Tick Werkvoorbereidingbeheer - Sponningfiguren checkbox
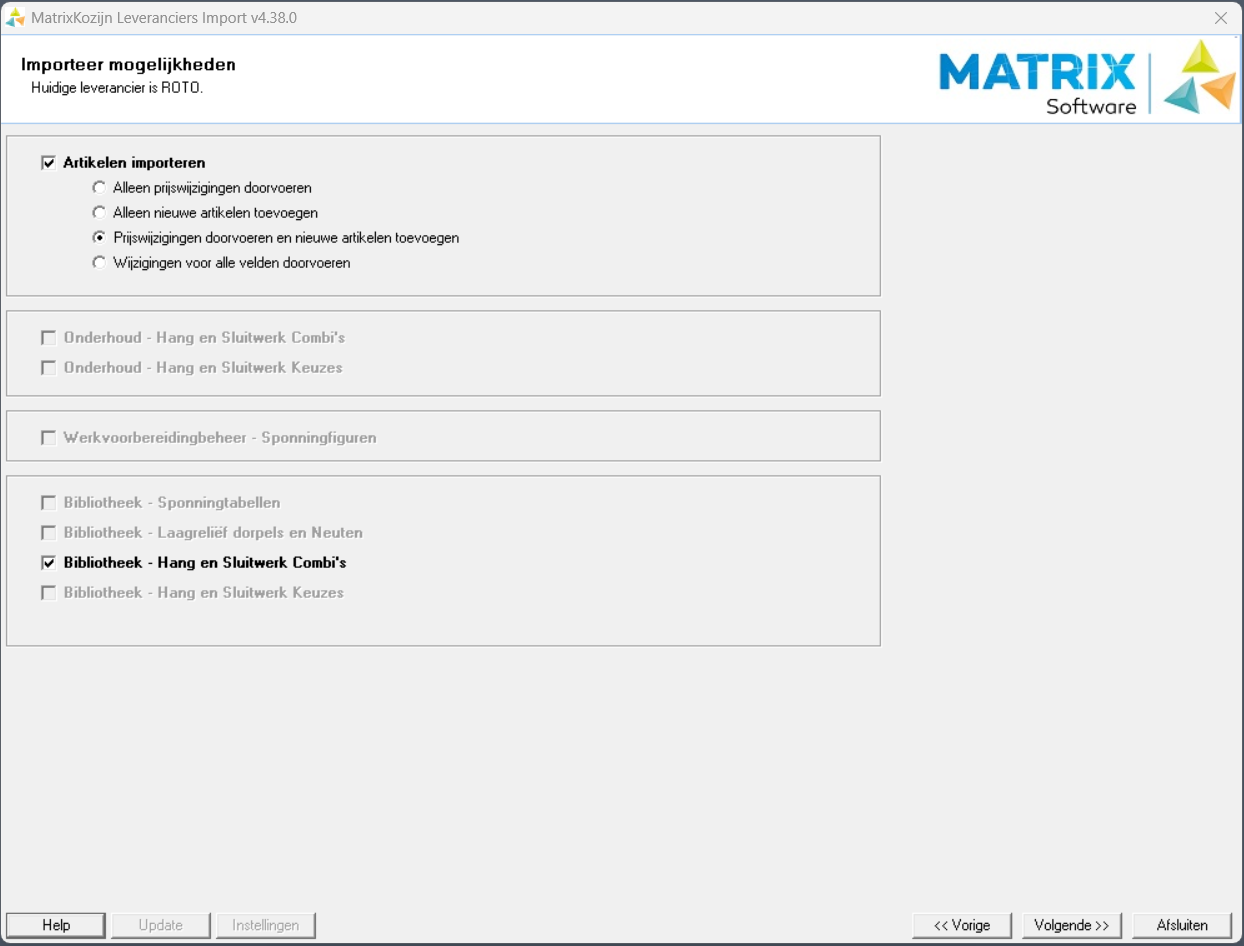The height and width of the screenshot is (946, 1244). point(48,438)
